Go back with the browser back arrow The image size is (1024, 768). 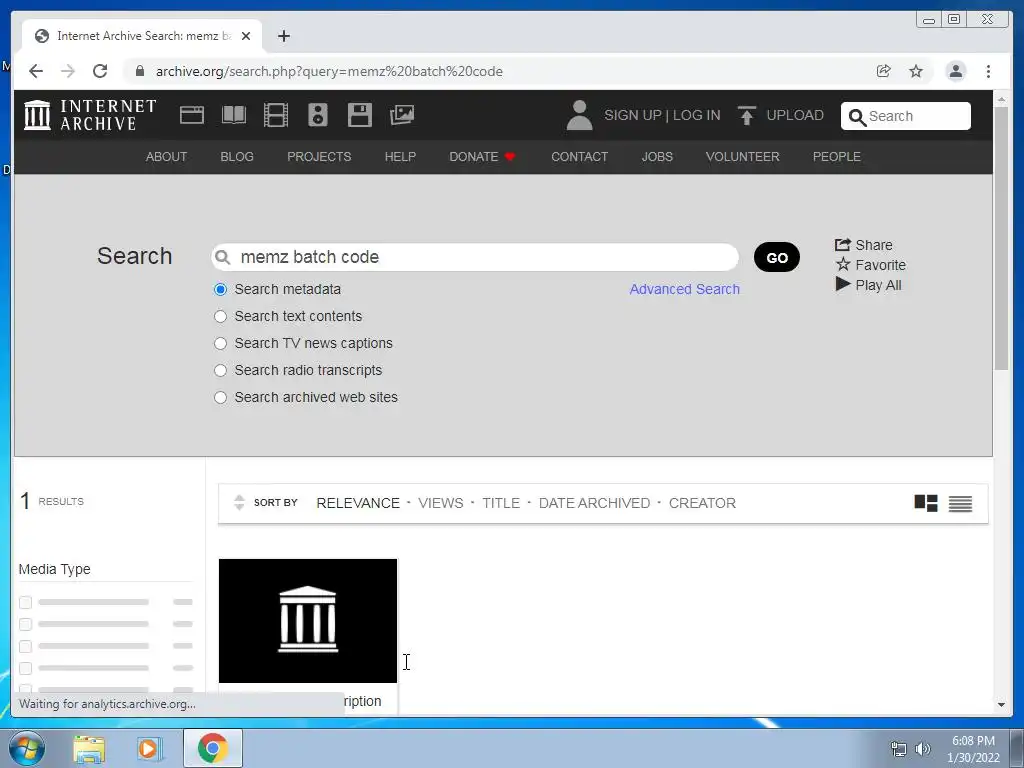tap(36, 71)
